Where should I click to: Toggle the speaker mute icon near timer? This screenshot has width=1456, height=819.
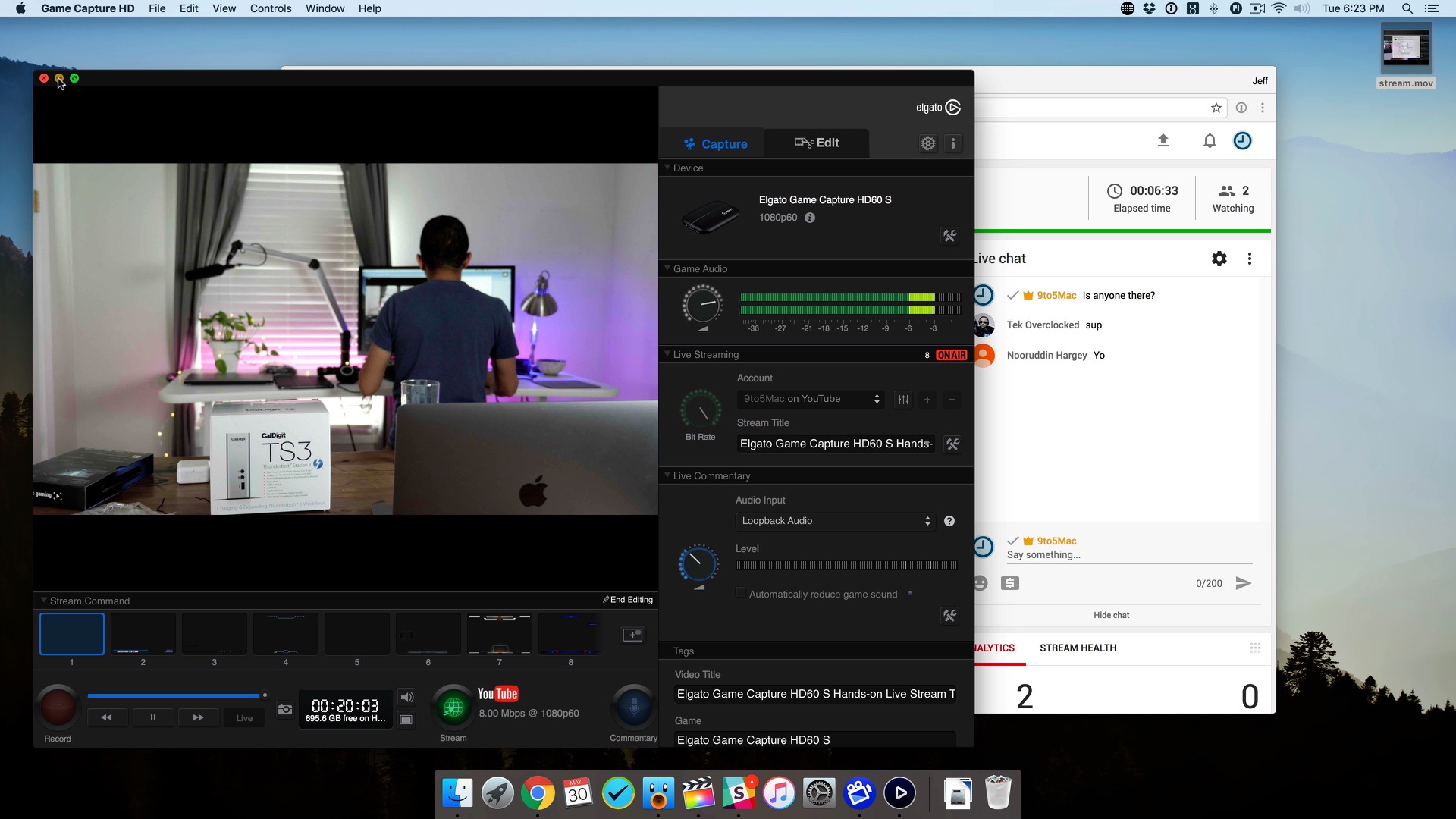tap(407, 697)
